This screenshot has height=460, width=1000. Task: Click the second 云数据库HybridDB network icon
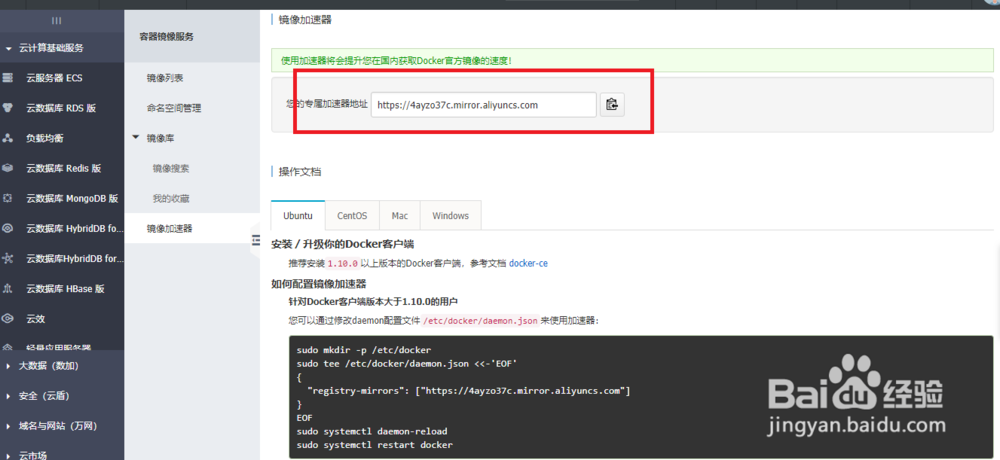click(8, 258)
